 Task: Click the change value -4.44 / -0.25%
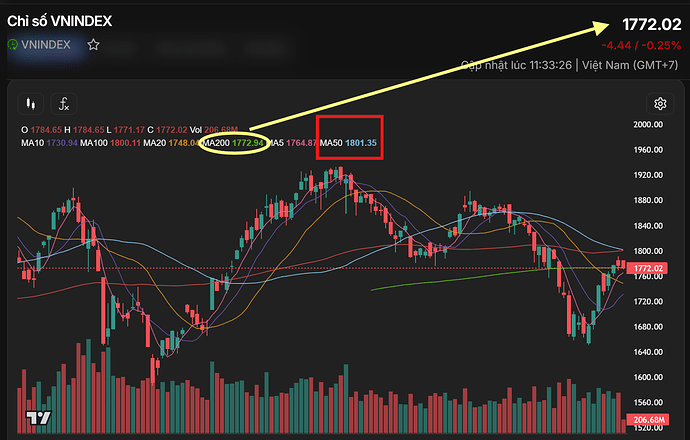641,45
